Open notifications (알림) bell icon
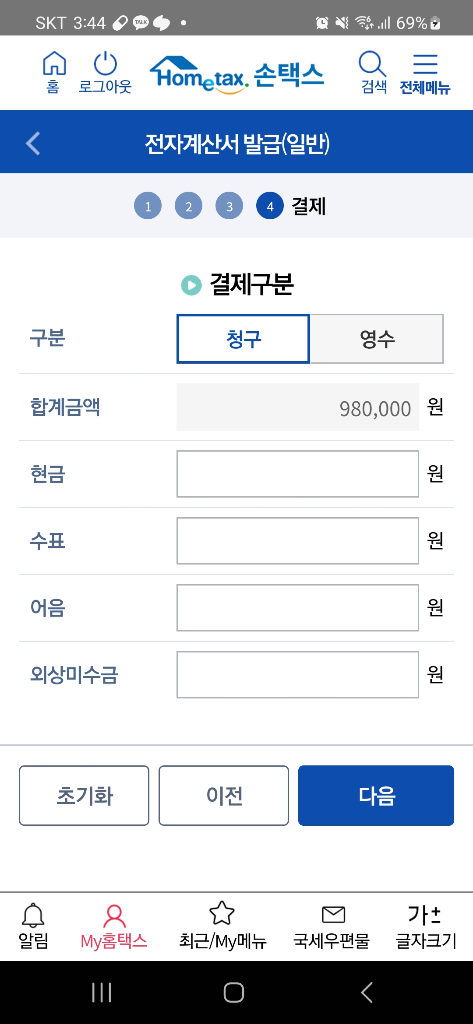 pos(33,916)
